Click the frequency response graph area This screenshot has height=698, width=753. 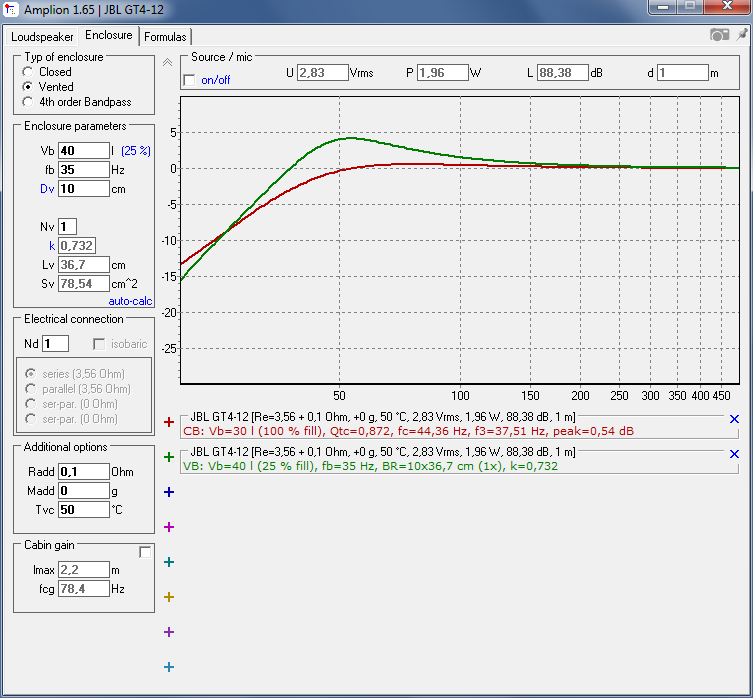click(x=460, y=240)
